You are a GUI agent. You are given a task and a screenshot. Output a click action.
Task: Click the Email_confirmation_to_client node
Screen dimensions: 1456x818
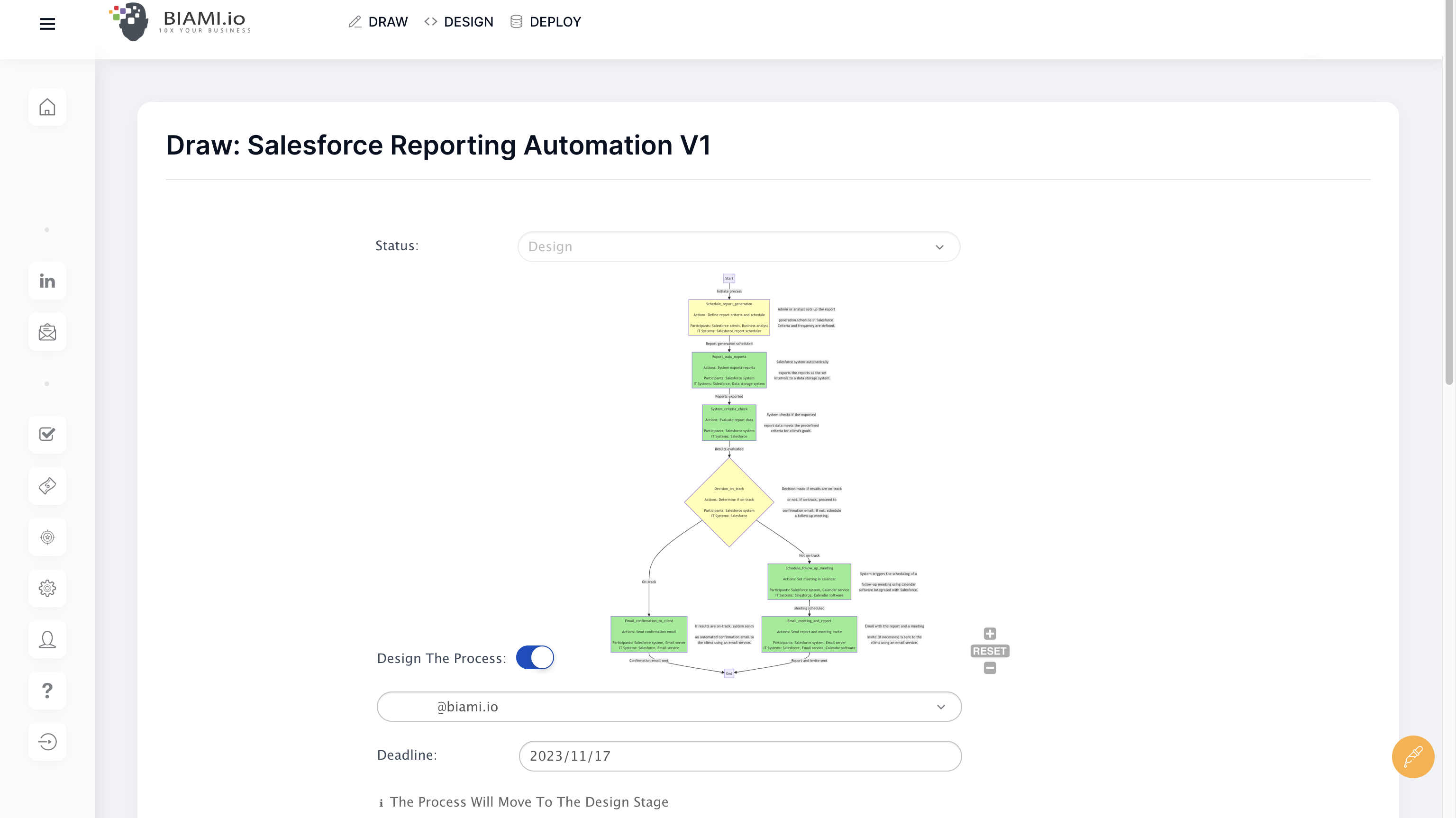pos(649,634)
